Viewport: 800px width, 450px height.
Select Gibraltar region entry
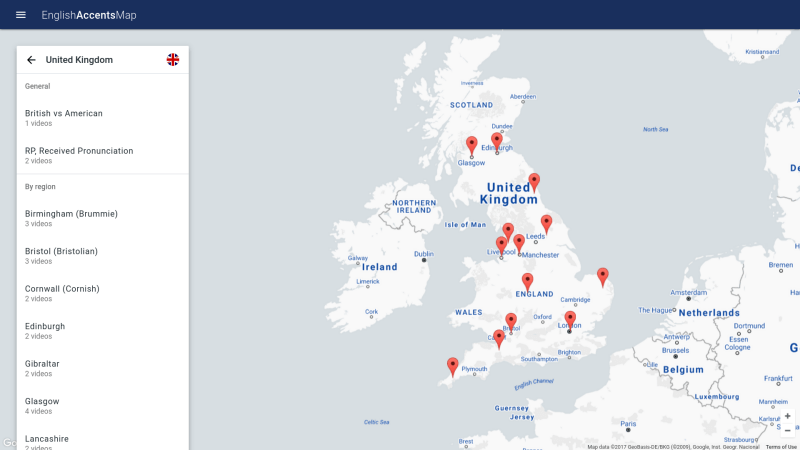103,368
